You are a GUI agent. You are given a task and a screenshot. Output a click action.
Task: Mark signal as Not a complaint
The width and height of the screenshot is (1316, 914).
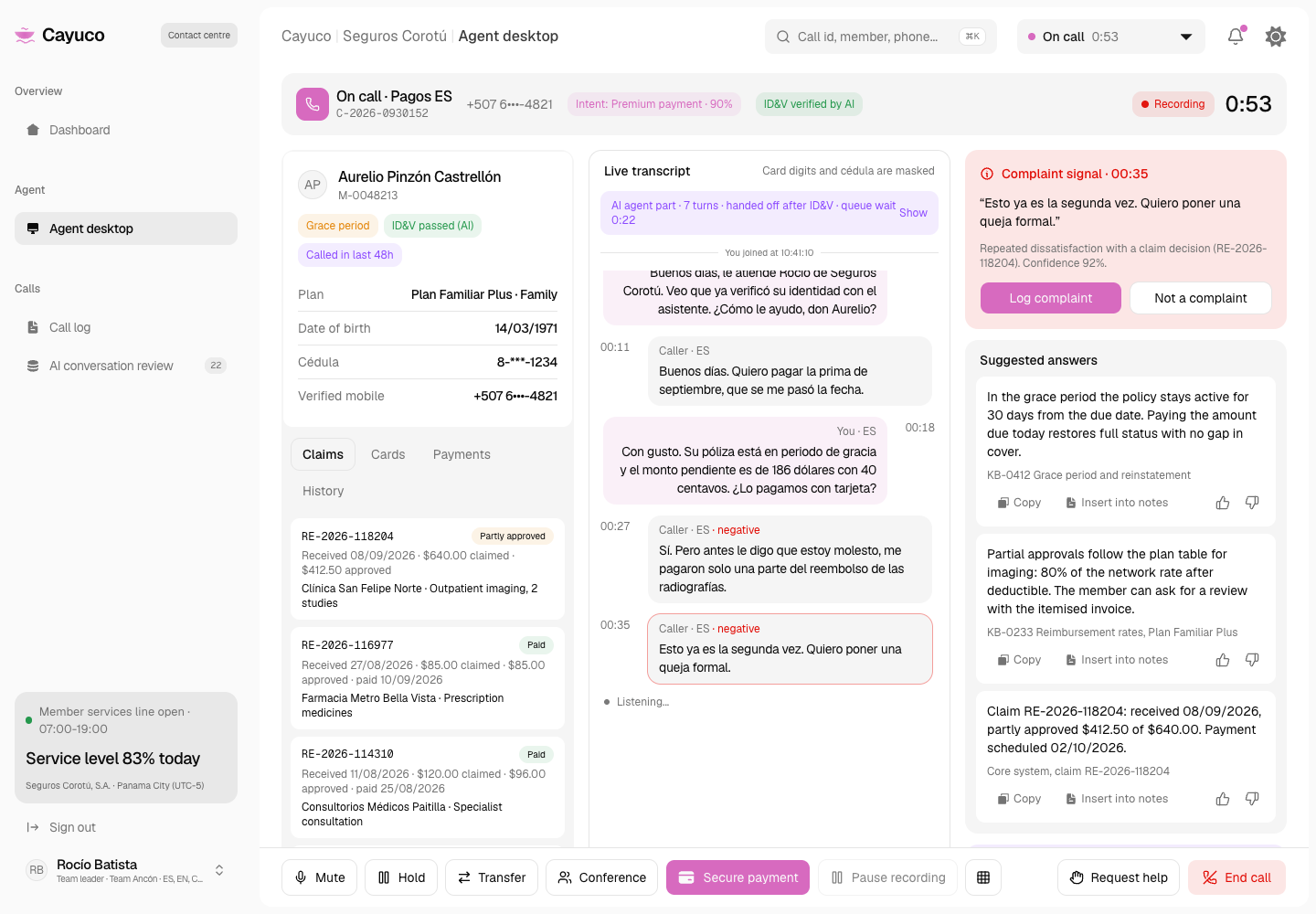tap(1201, 298)
